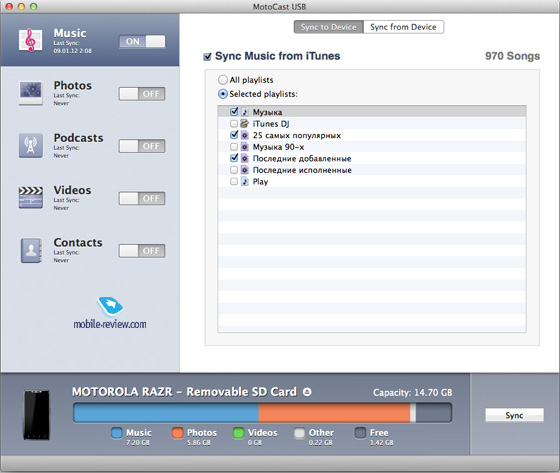
Task: Click the note icon of Музыка playlist
Action: [x=245, y=112]
